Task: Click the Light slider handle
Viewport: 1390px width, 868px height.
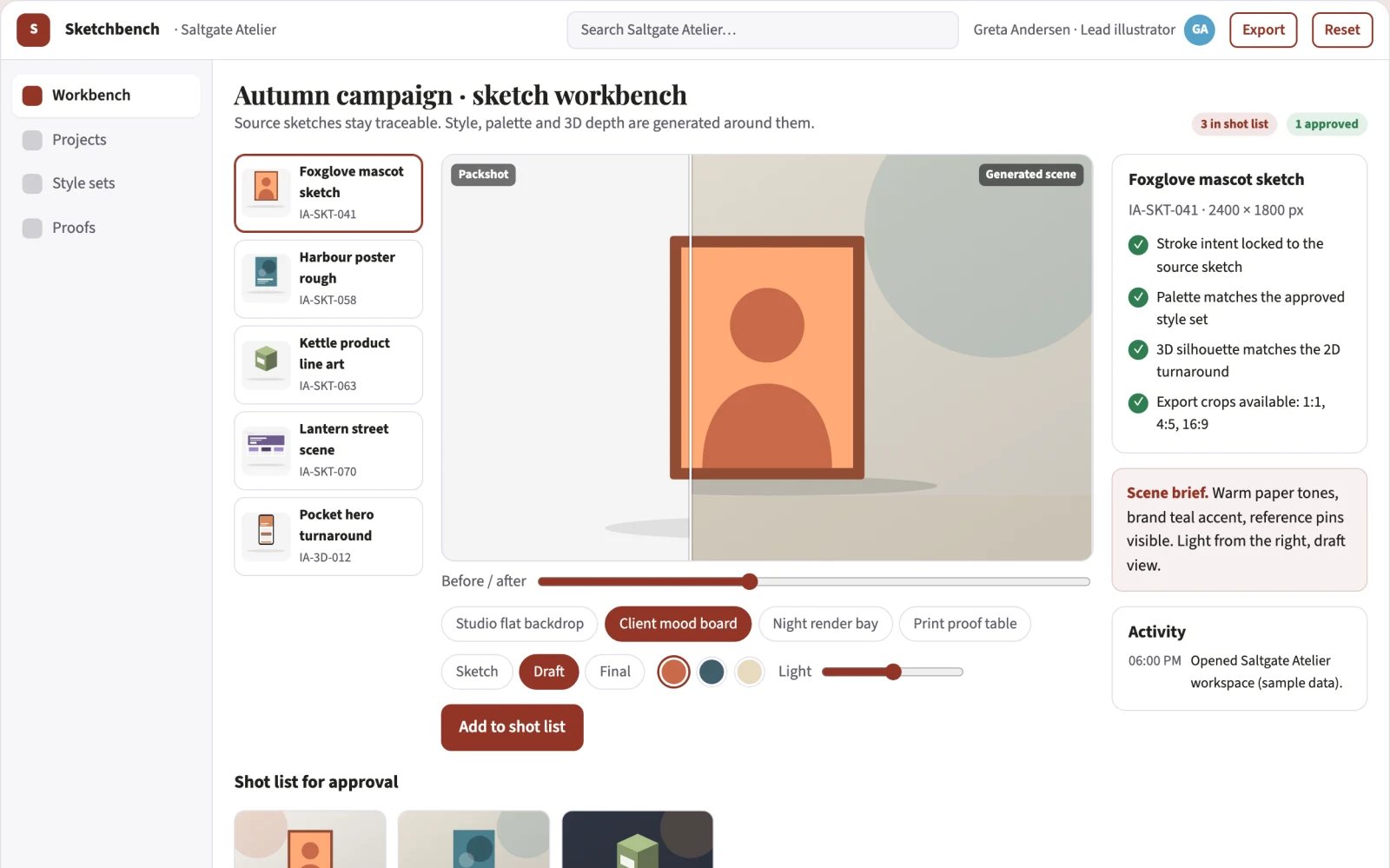Action: (x=893, y=672)
